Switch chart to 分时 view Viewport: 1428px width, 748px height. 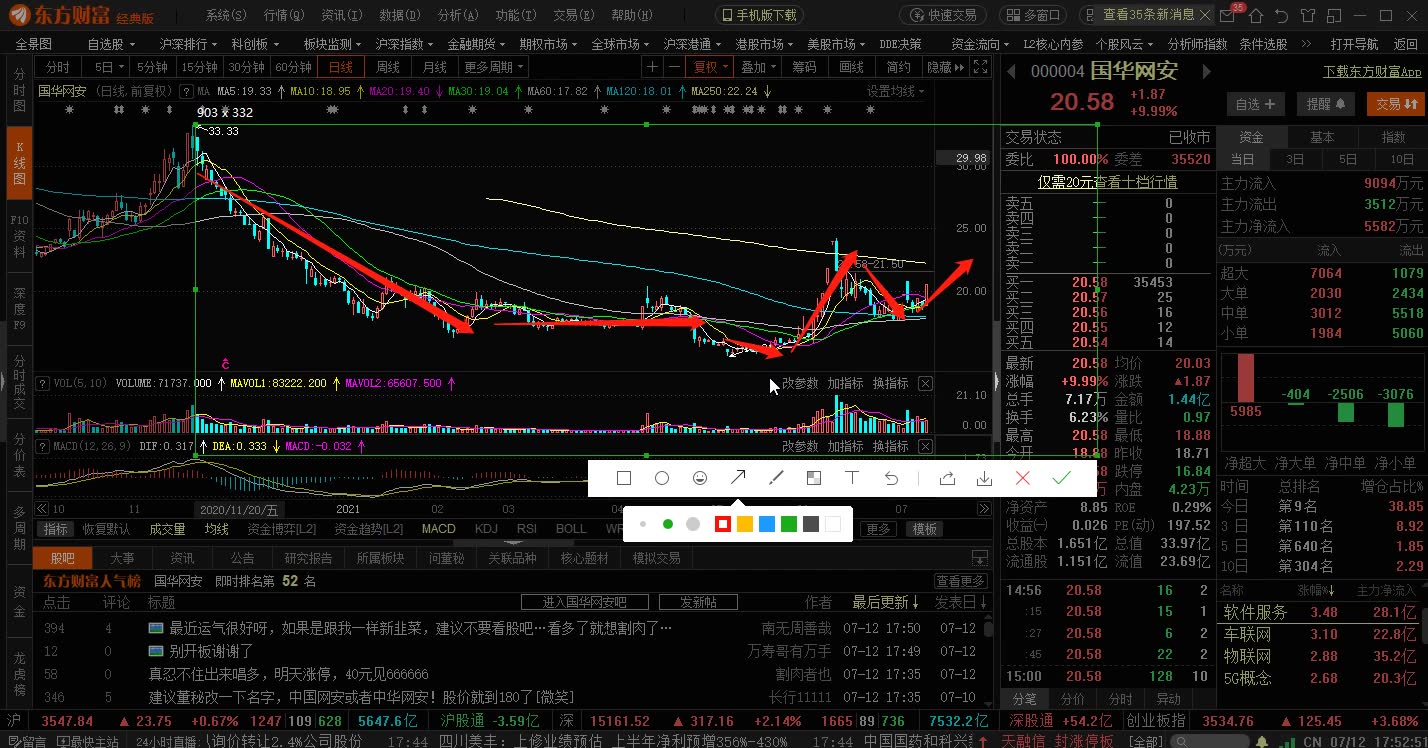coord(59,67)
